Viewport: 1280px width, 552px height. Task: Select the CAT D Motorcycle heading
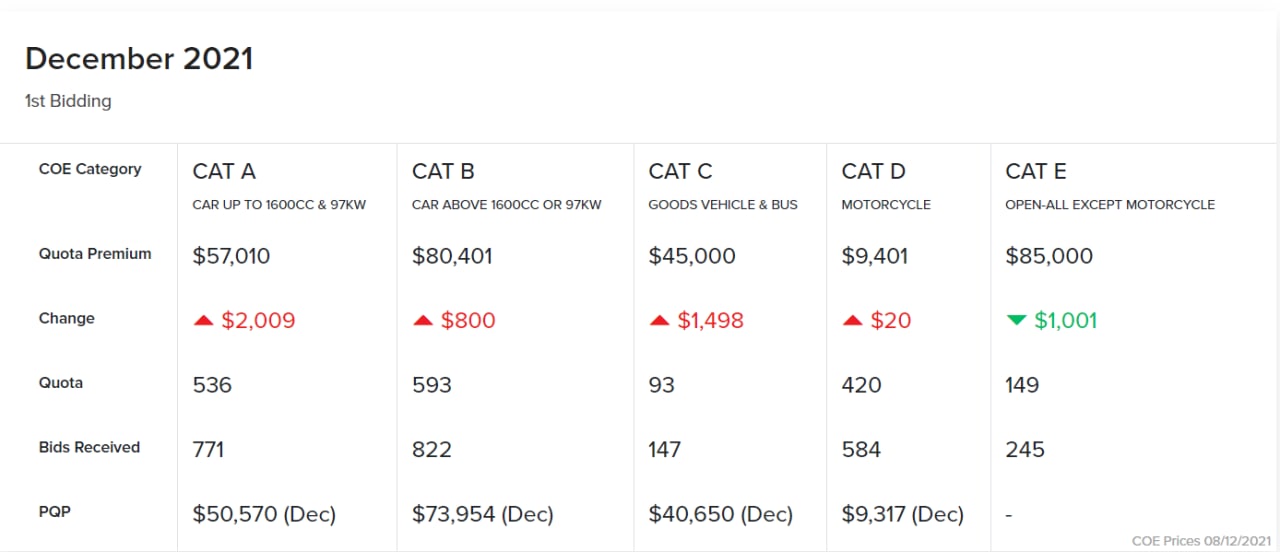point(873,171)
